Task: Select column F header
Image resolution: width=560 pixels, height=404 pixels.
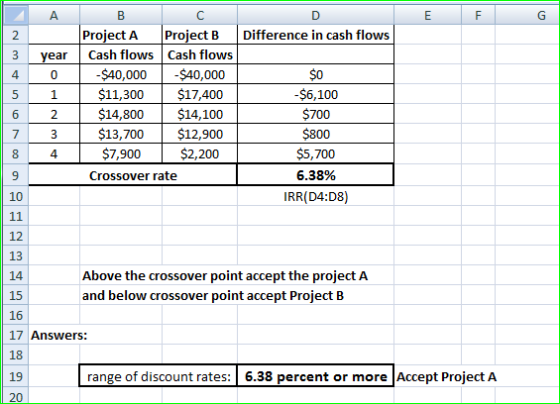Action: 478,15
